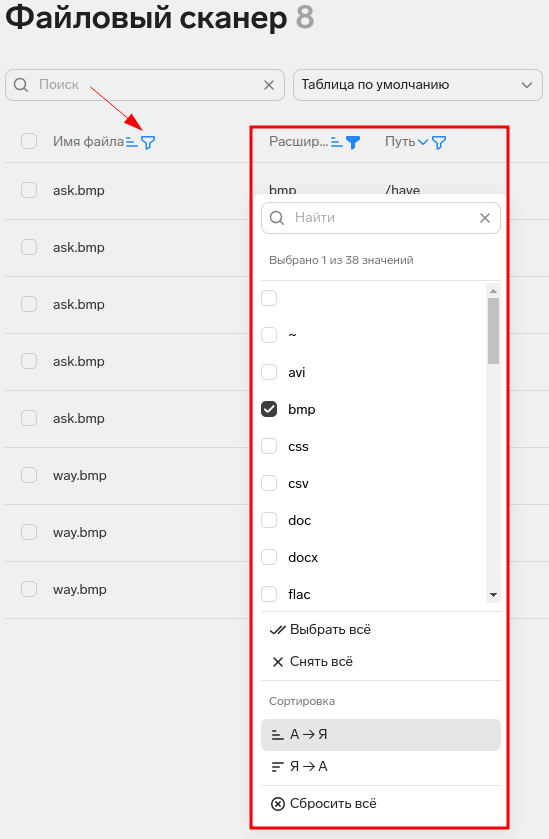Toggle the select-all checkbox in the table header
The image size is (549, 839).
point(29,141)
